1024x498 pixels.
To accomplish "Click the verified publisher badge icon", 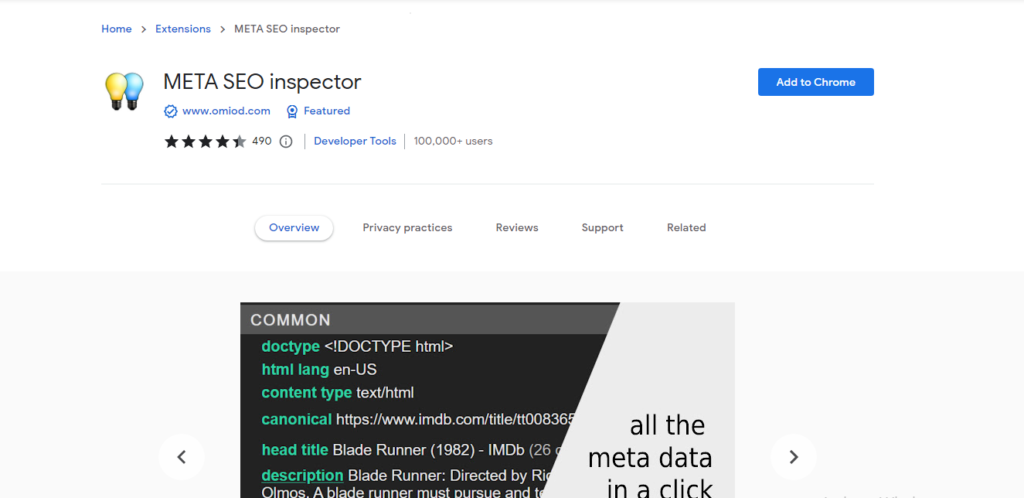I will click(x=170, y=111).
